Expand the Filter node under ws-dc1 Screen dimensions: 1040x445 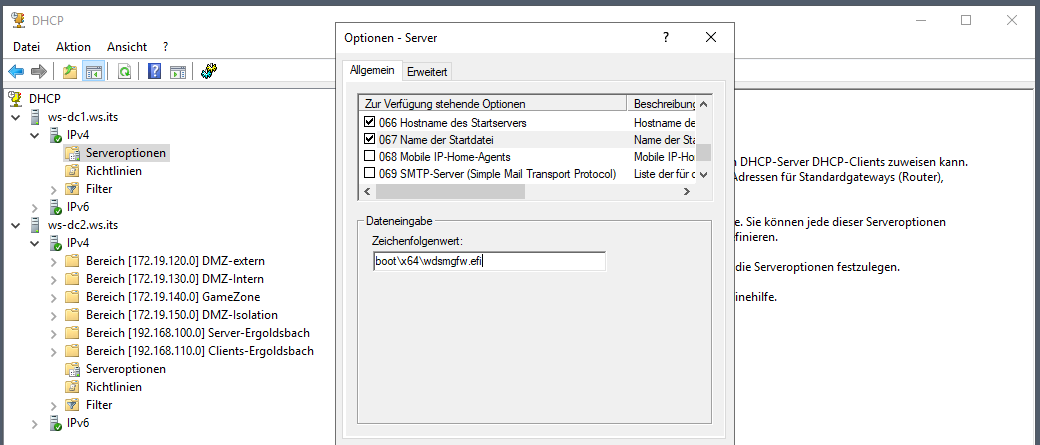tap(54, 190)
